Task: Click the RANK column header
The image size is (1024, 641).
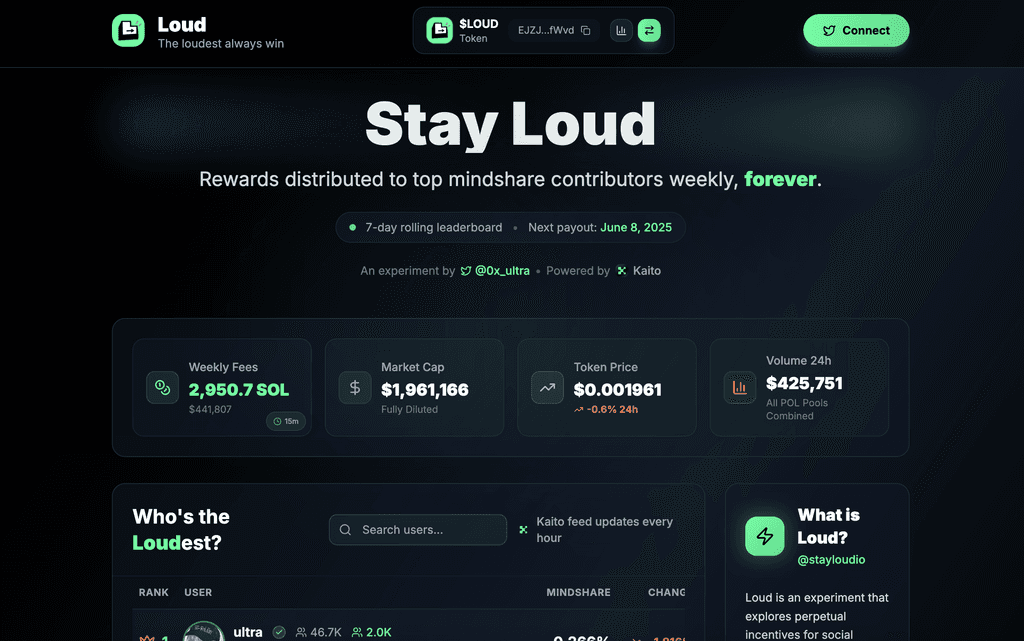Action: pos(153,592)
